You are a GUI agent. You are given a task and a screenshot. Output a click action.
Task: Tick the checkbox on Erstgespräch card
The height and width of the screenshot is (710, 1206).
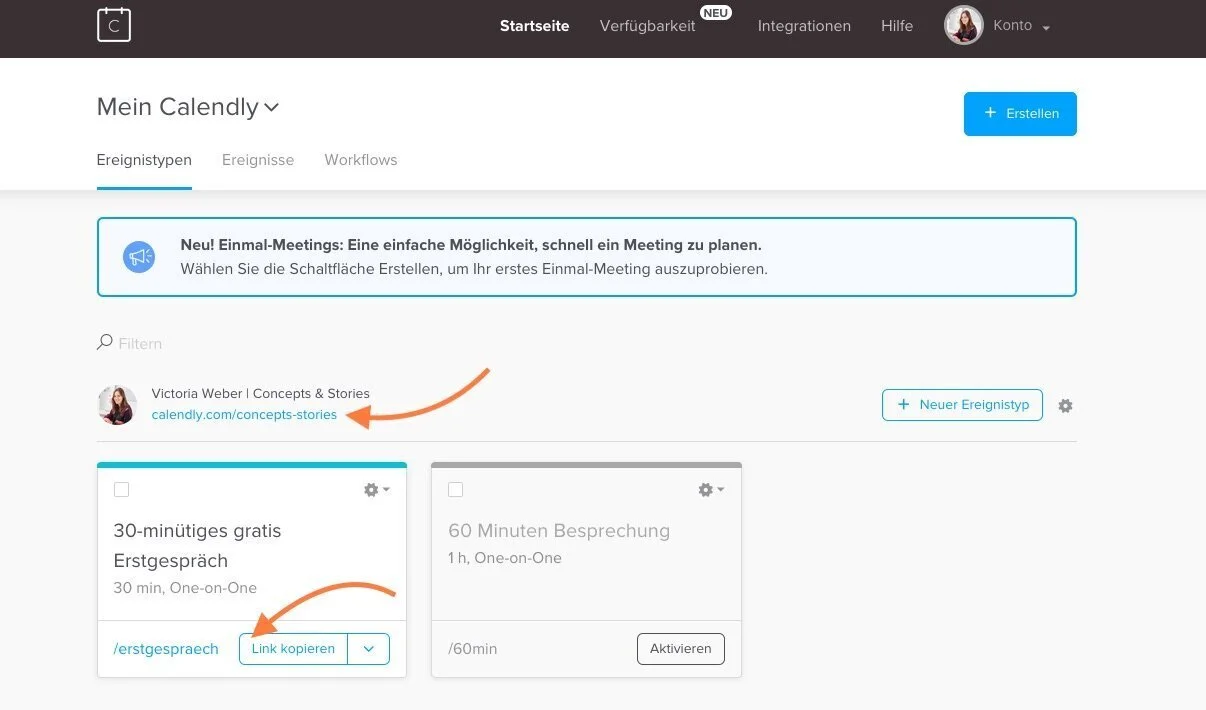pos(121,489)
